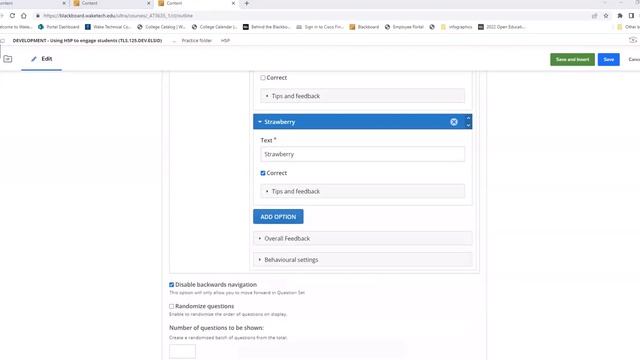Enable the Randomize questions checkbox

point(171,306)
